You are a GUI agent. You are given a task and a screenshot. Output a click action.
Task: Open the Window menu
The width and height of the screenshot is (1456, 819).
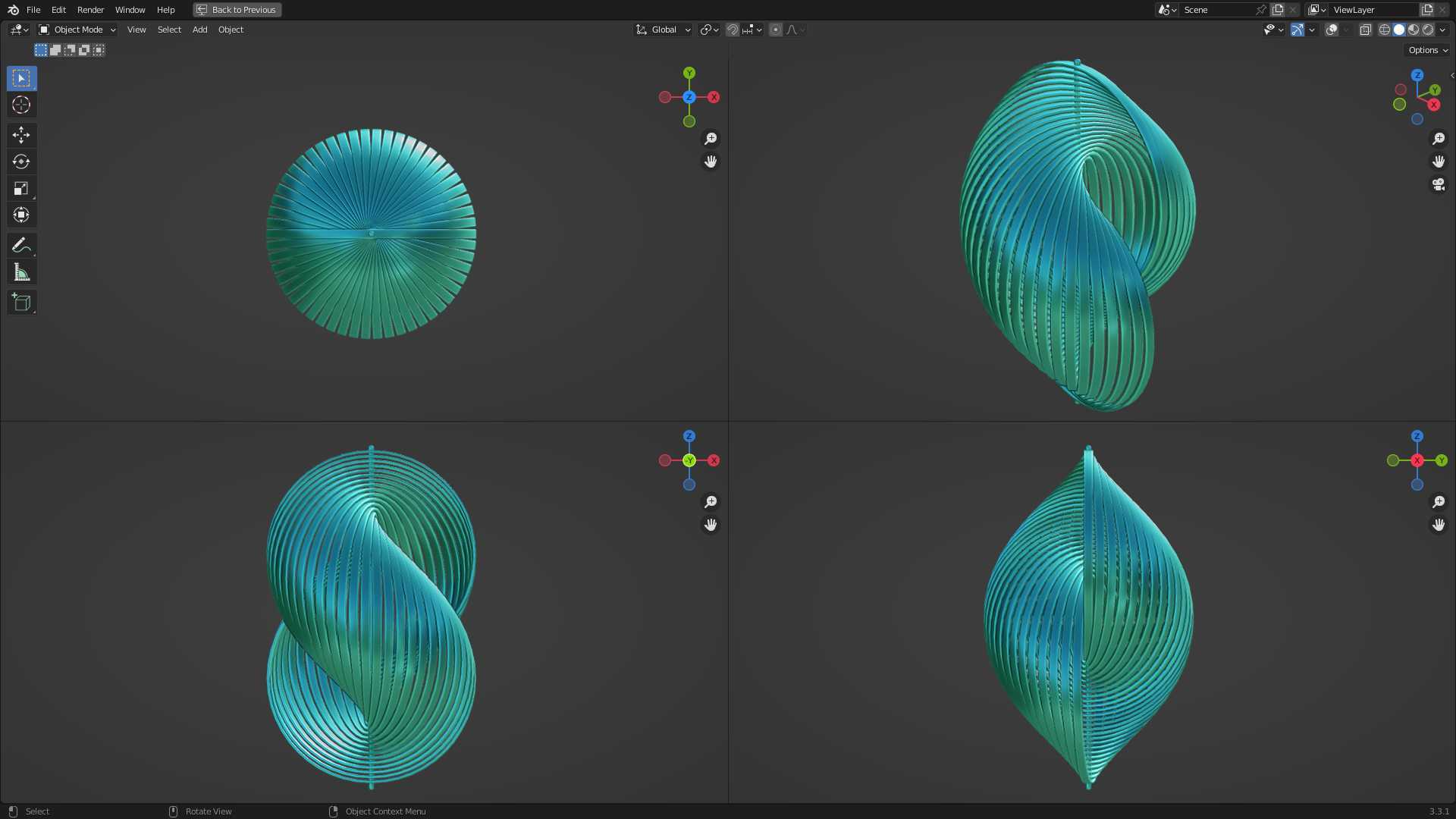pyautogui.click(x=130, y=10)
